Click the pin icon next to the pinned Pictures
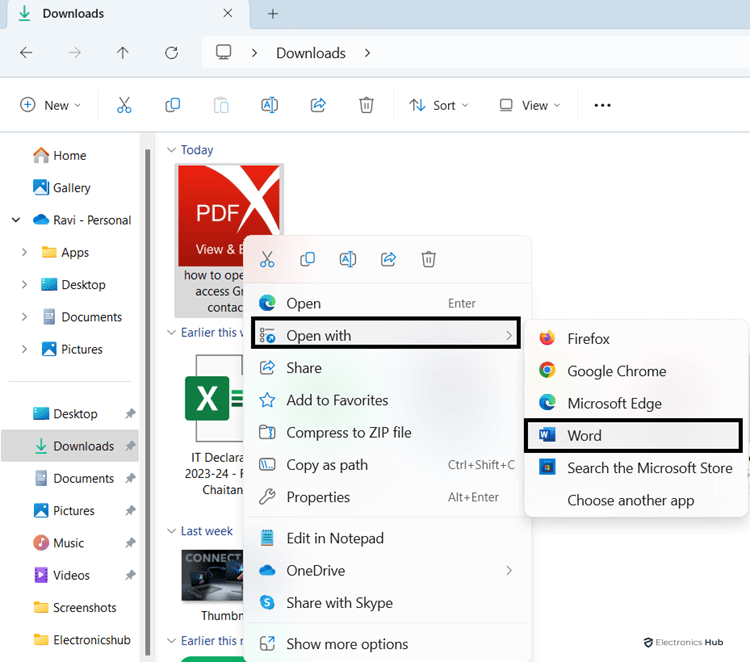This screenshot has width=750, height=662. (130, 510)
